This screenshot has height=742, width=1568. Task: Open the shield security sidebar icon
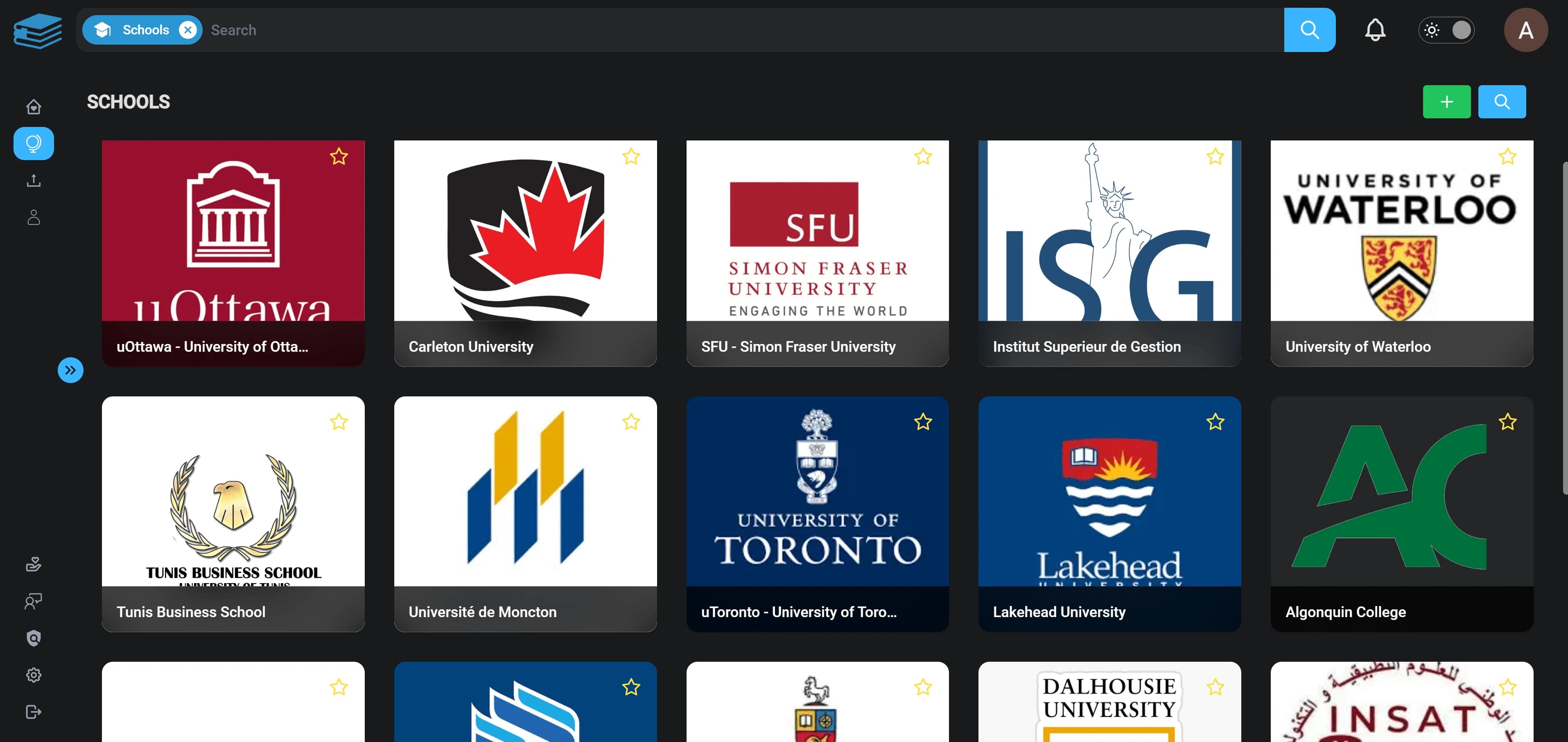pyautogui.click(x=34, y=638)
